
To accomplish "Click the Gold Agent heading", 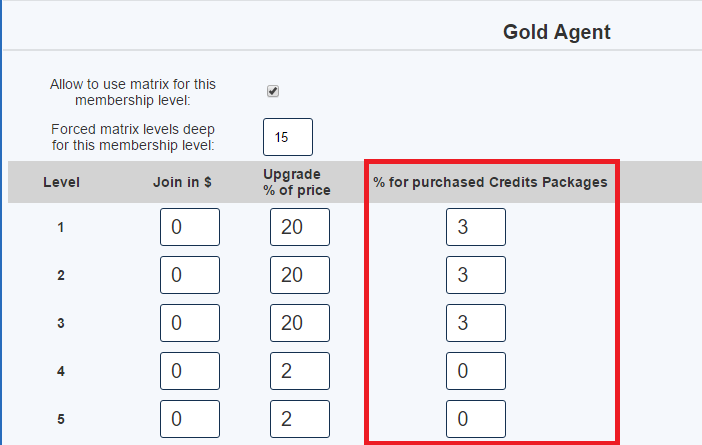I will pos(557,32).
